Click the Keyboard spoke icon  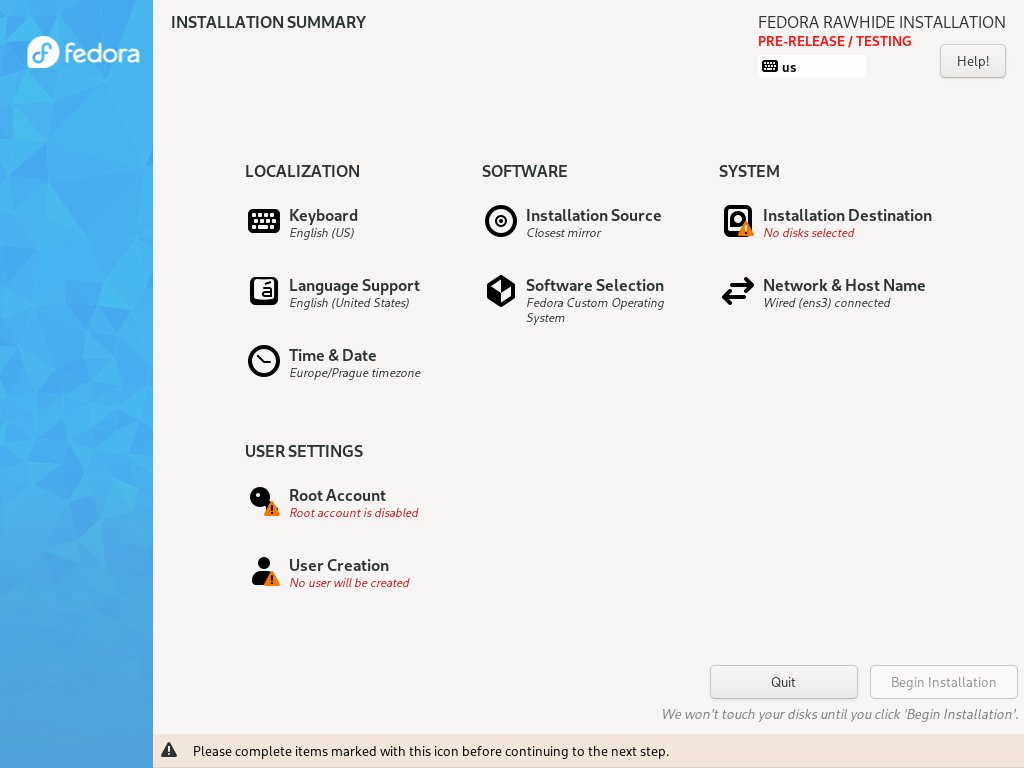coord(264,221)
